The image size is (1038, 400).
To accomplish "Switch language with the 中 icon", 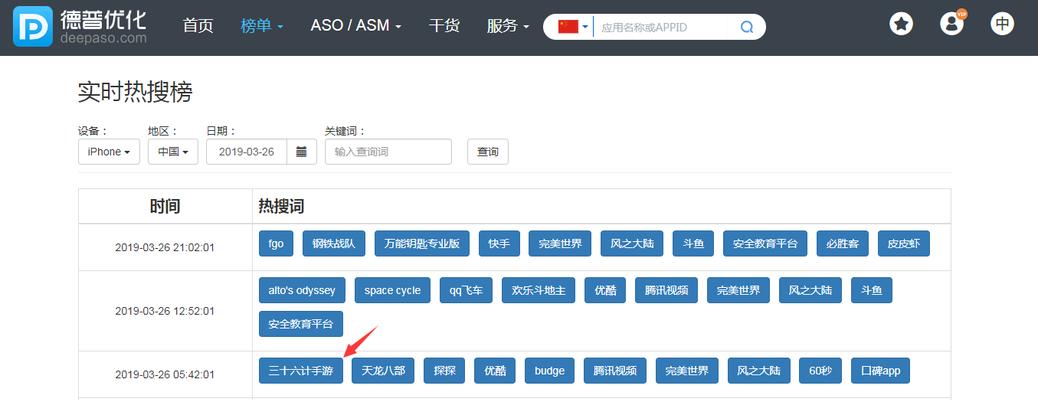I will coord(1002,25).
